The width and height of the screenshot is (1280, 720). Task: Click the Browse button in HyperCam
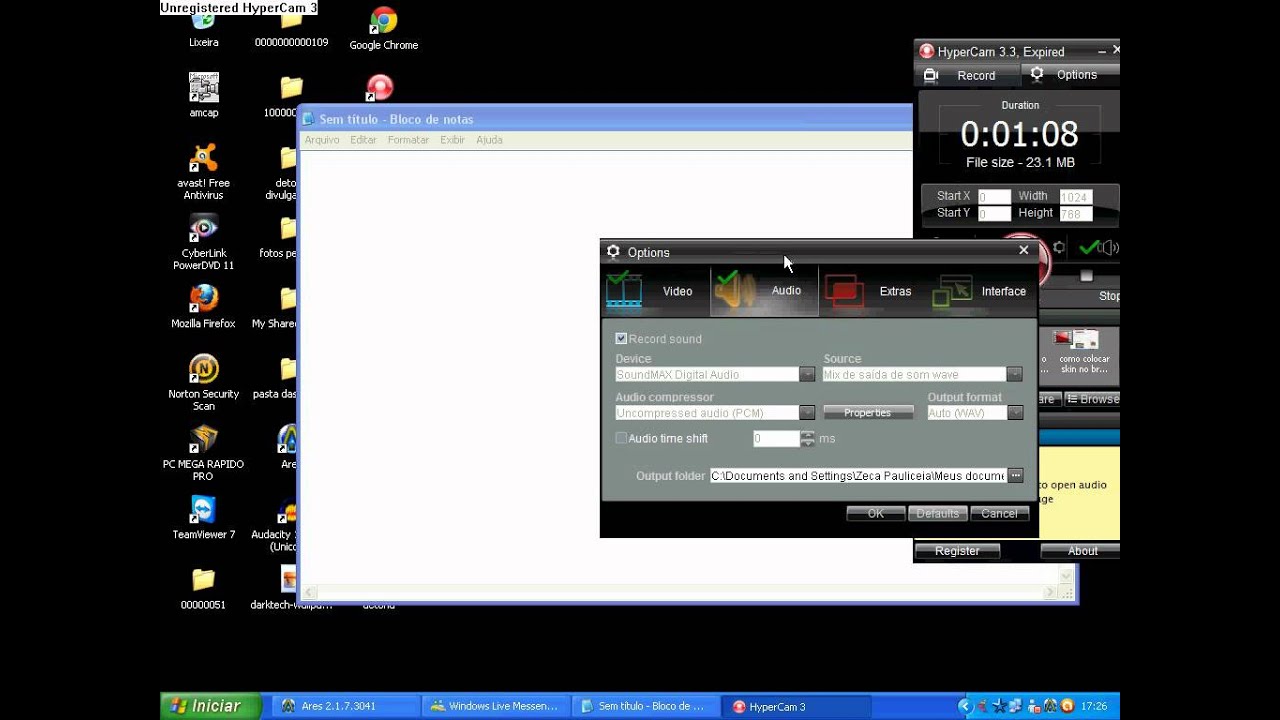[1092, 399]
